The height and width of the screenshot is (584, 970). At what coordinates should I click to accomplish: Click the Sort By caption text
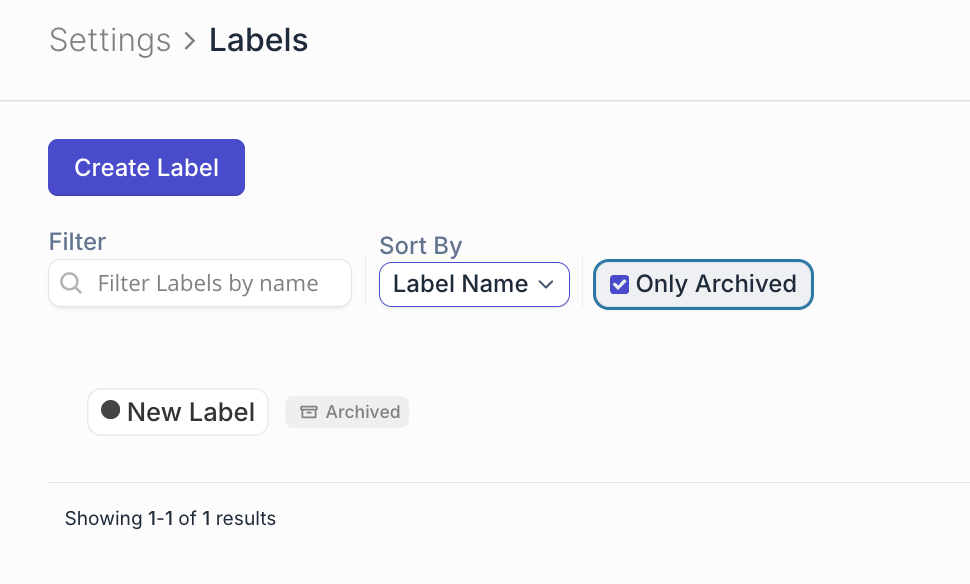pyautogui.click(x=420, y=246)
